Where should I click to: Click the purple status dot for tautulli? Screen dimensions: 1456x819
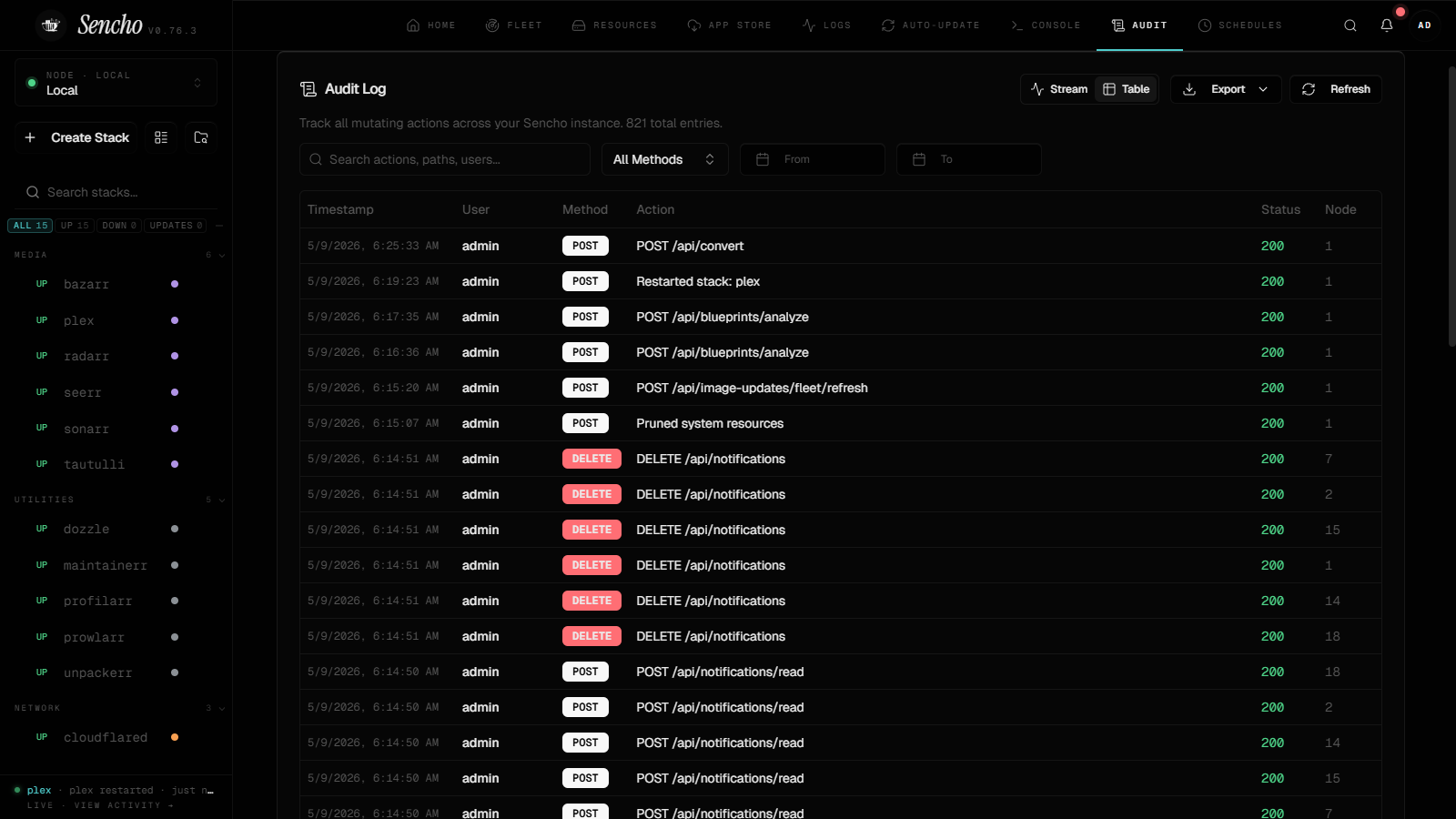click(175, 464)
